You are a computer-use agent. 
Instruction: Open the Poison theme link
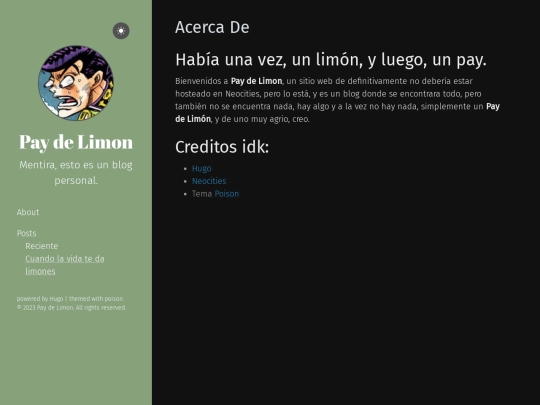click(x=227, y=194)
